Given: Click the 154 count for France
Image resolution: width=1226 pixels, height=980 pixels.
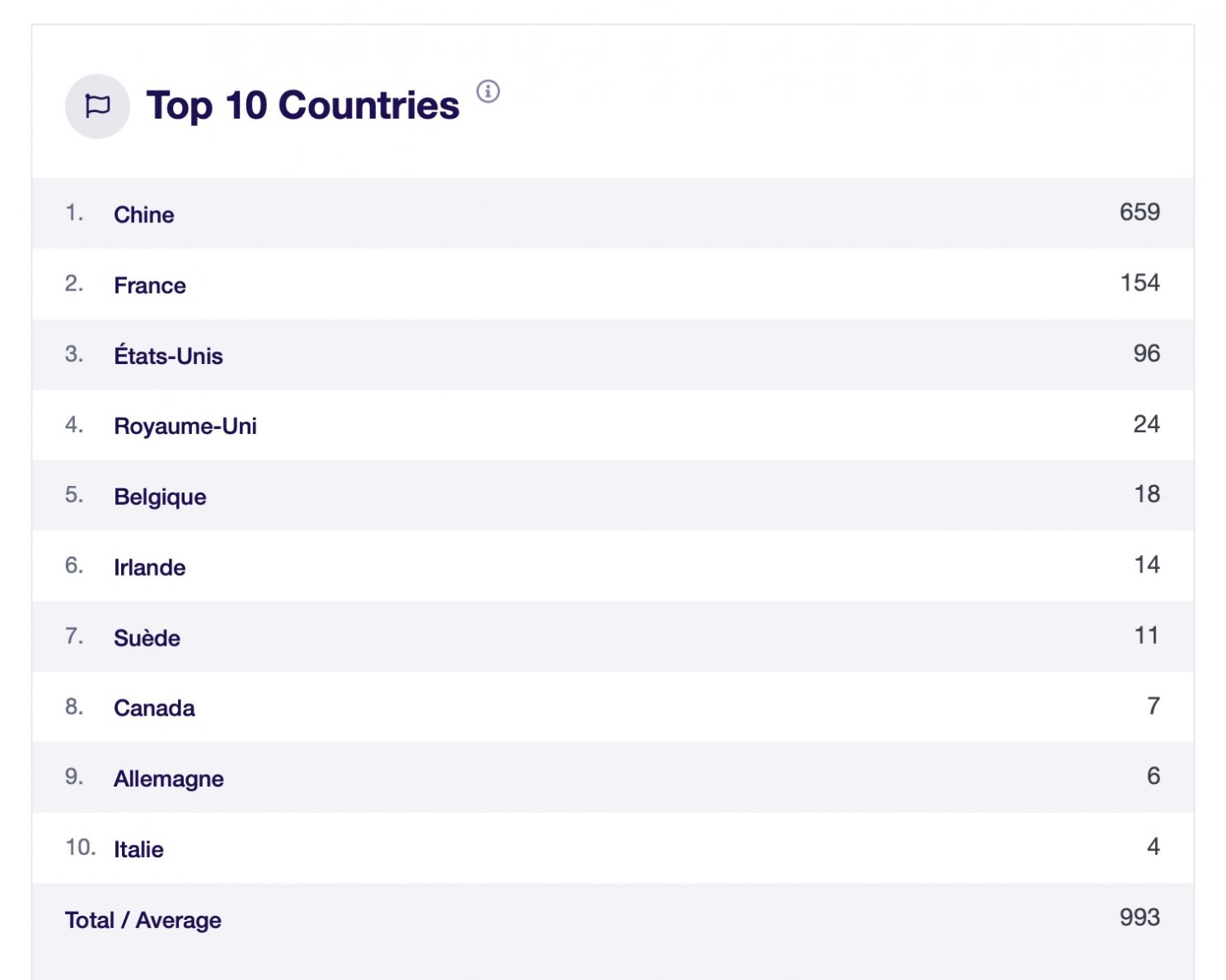Looking at the screenshot, I should [x=1139, y=283].
